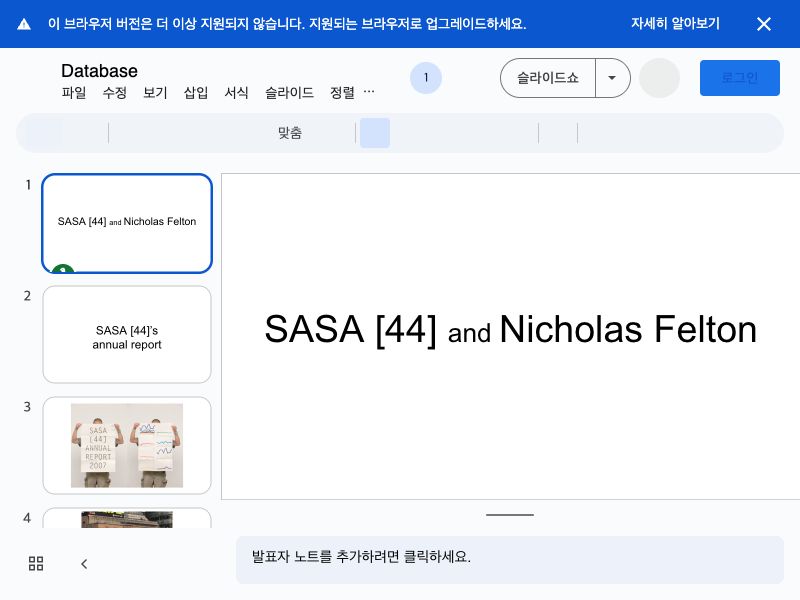Close the unsupported browser warning banner
This screenshot has height=600, width=800.
coord(764,24)
